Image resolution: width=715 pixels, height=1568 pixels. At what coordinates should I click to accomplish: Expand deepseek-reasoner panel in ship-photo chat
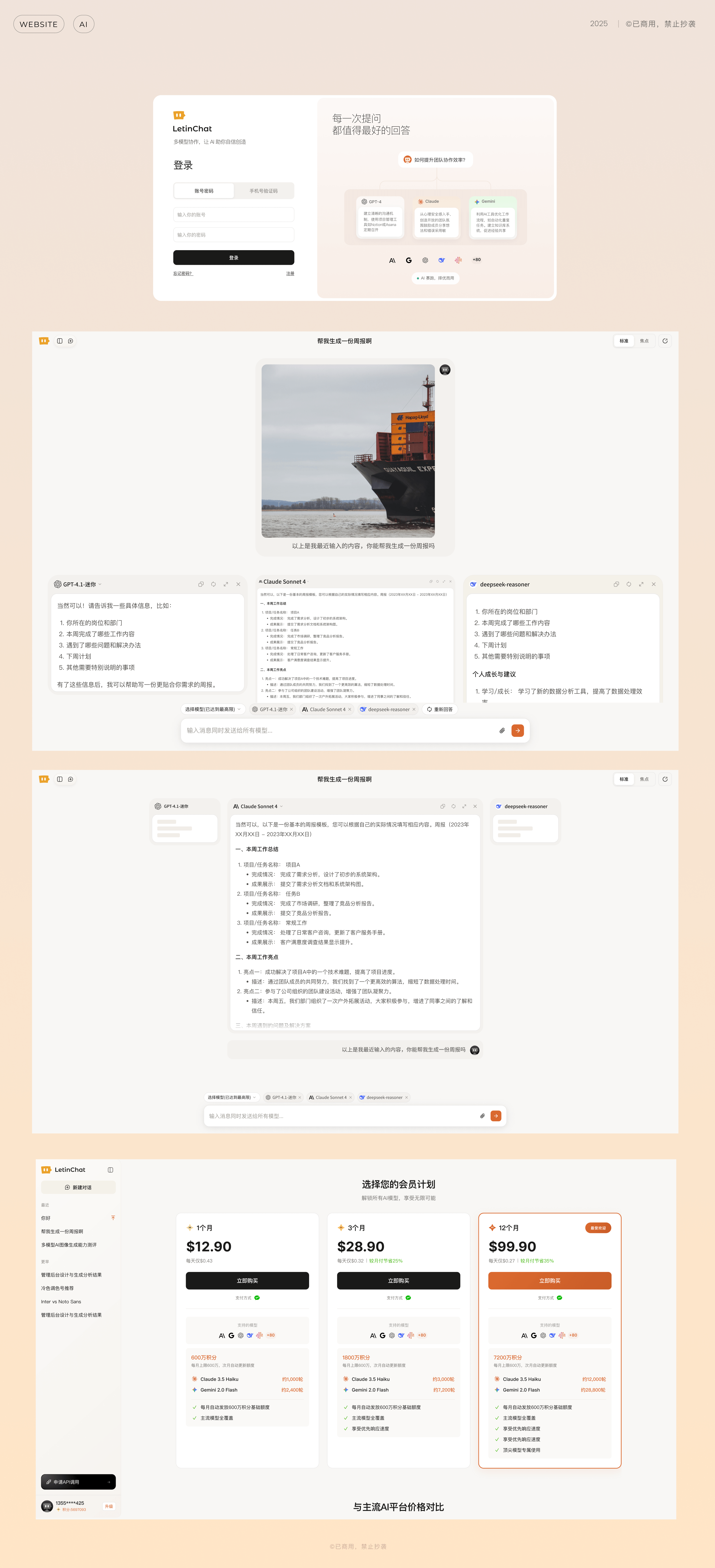tap(641, 584)
